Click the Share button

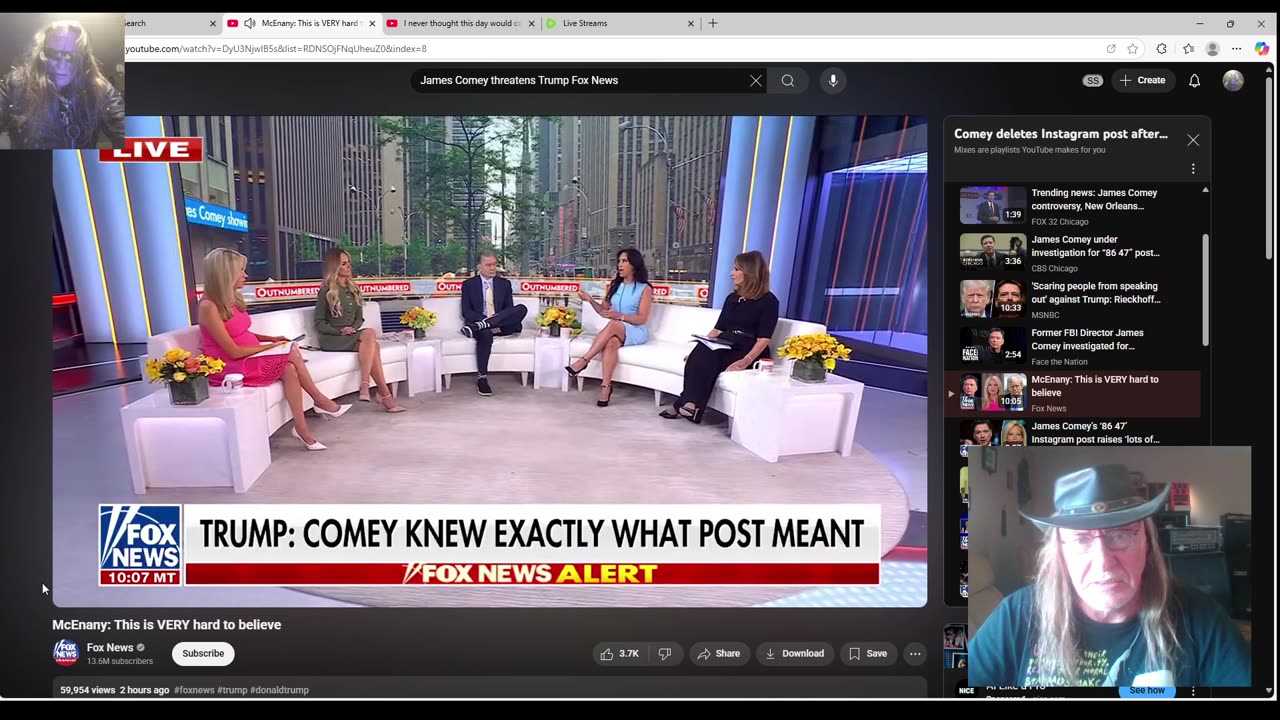[x=718, y=654]
